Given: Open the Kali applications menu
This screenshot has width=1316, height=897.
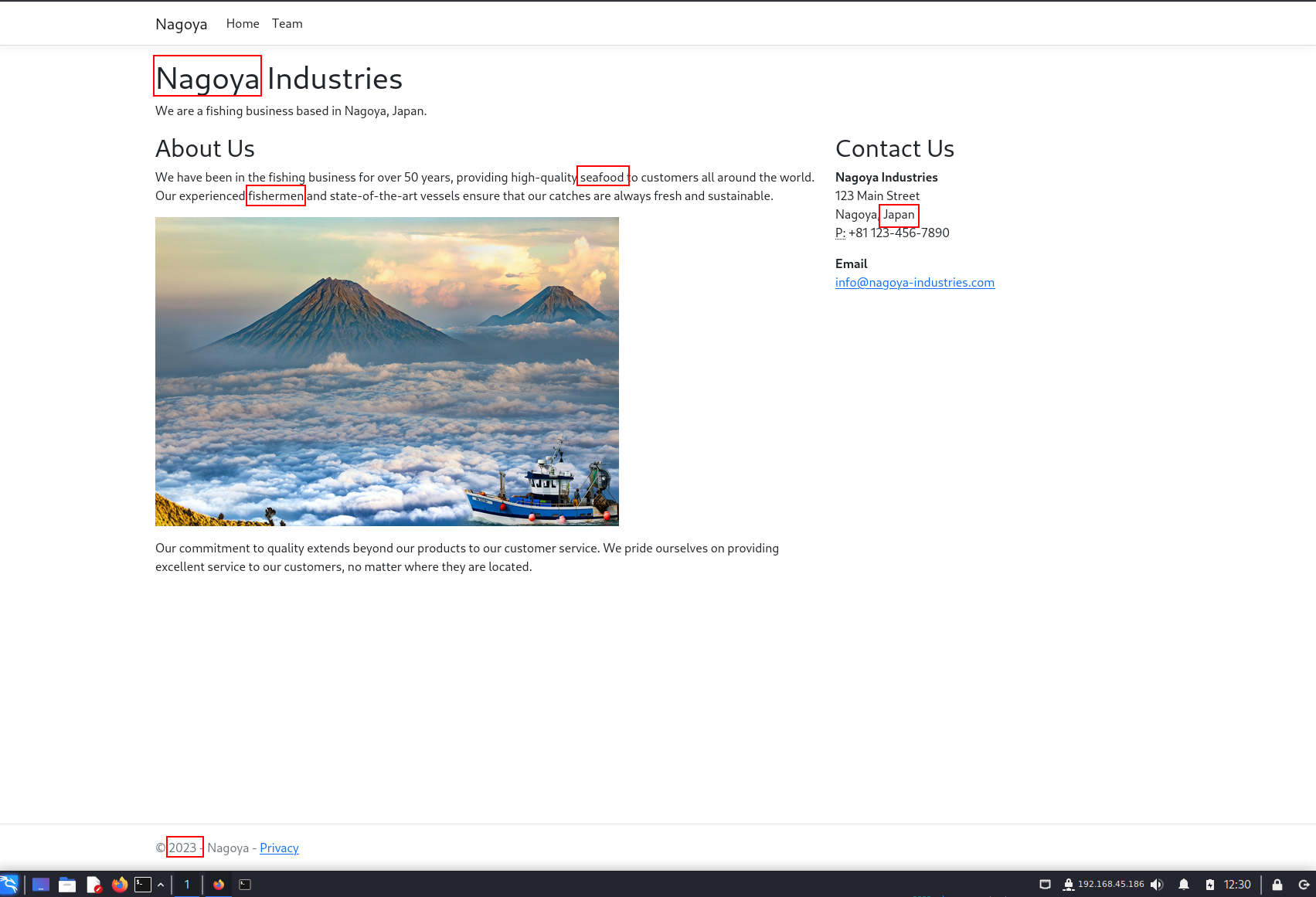Looking at the screenshot, I should click(9, 885).
